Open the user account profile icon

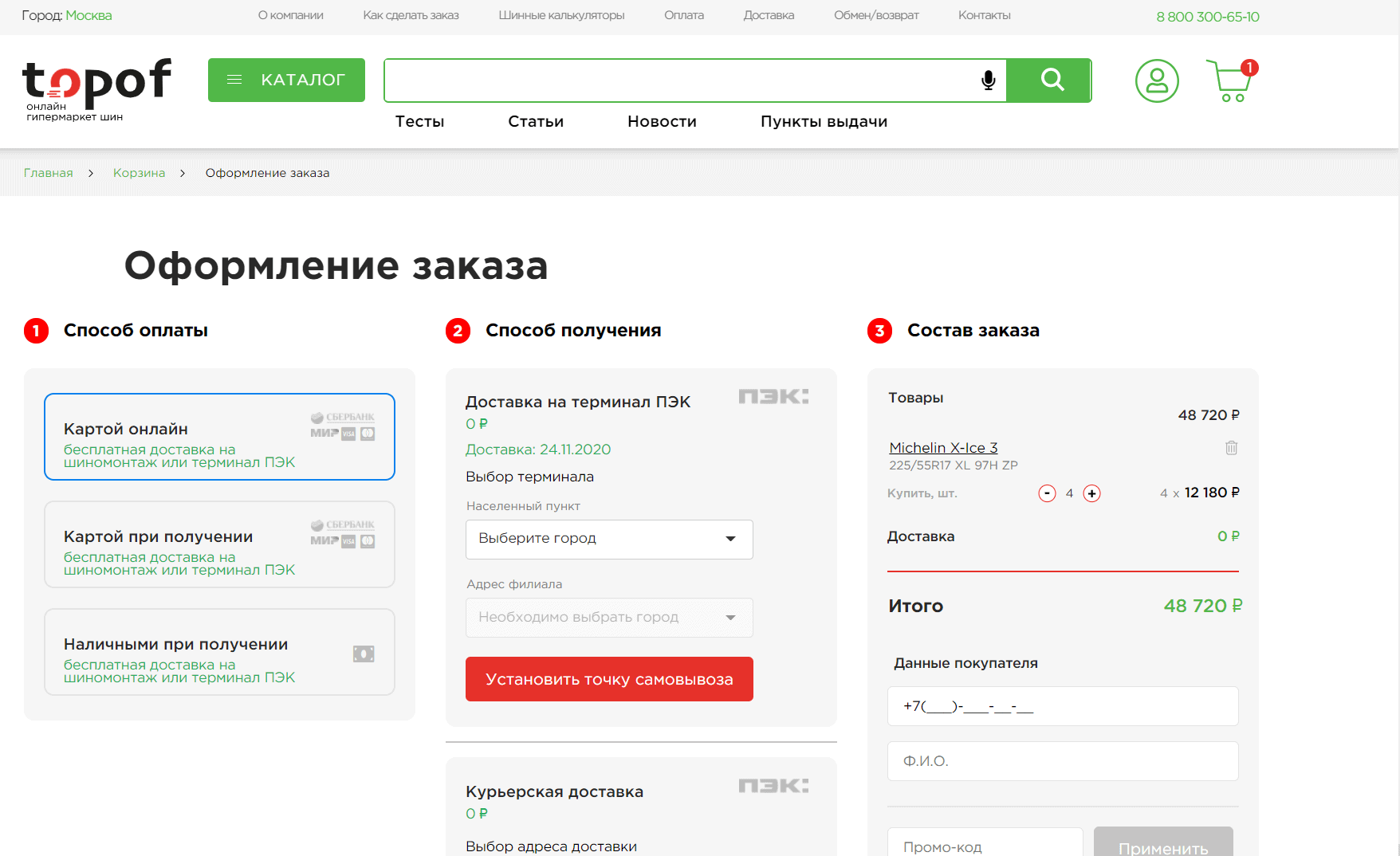point(1157,80)
